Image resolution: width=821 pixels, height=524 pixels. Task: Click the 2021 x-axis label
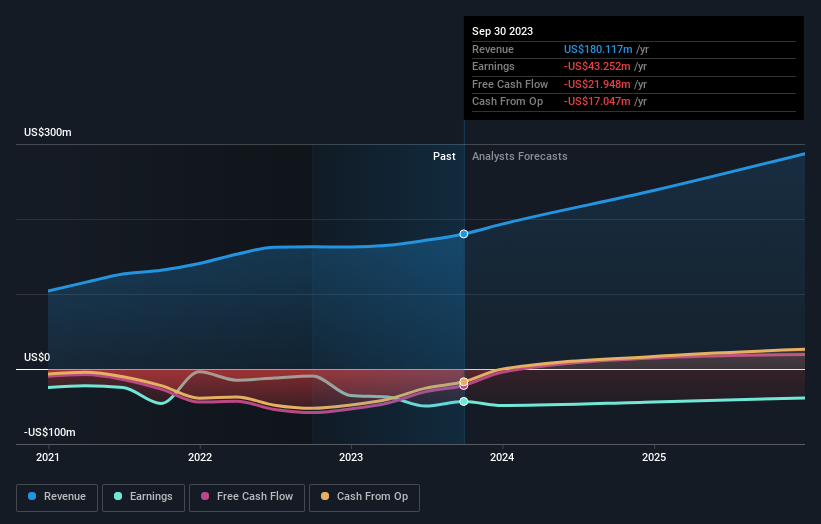point(48,457)
